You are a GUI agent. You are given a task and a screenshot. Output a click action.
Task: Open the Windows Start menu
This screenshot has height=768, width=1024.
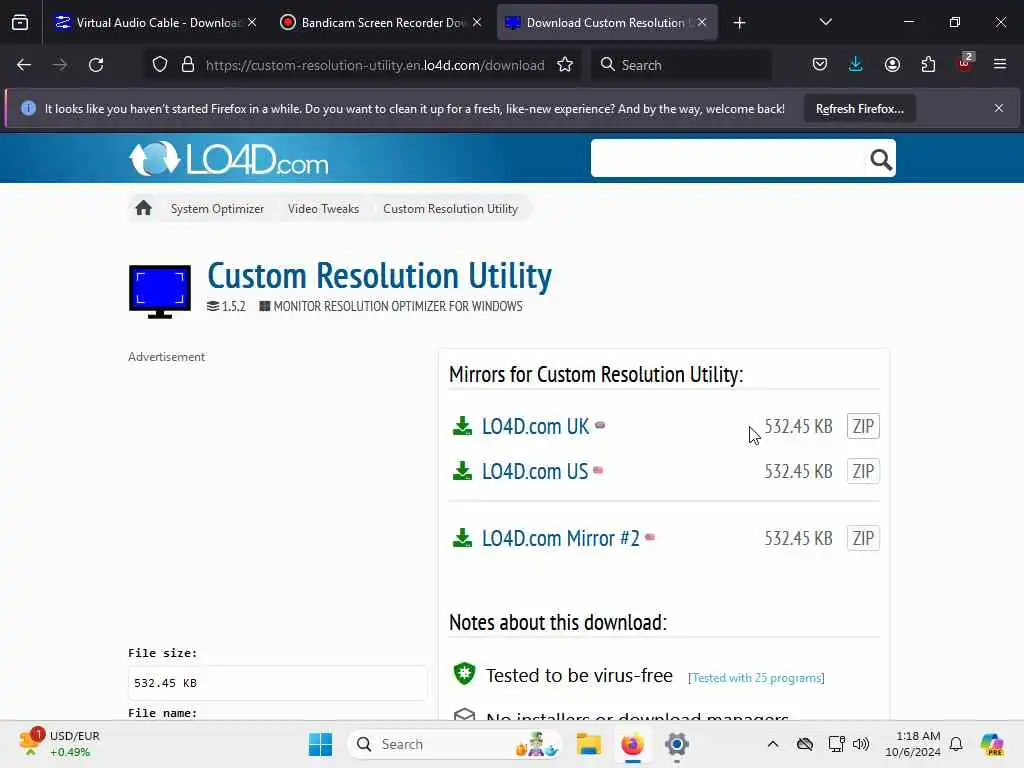click(320, 744)
